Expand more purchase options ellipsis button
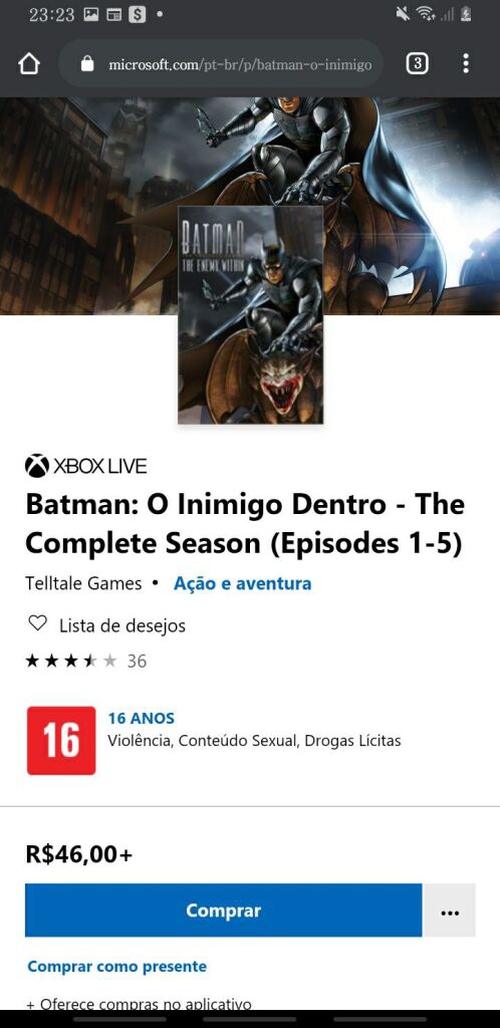This screenshot has width=500, height=1028. point(450,910)
